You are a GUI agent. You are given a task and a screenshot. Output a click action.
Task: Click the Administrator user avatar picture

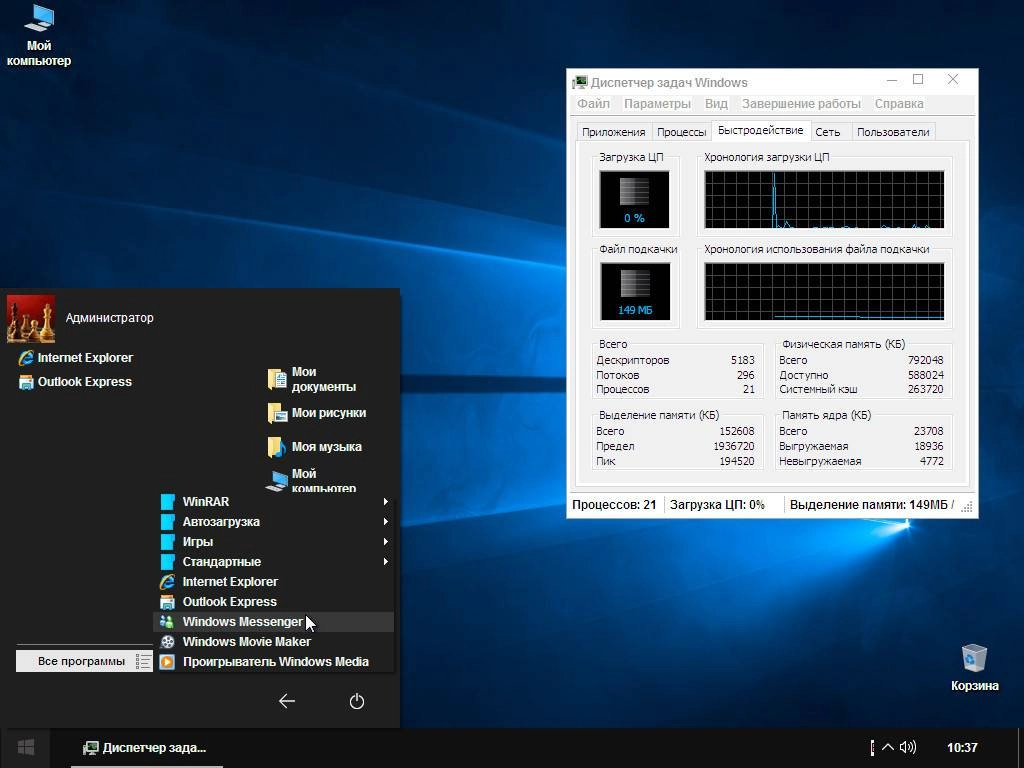click(31, 319)
